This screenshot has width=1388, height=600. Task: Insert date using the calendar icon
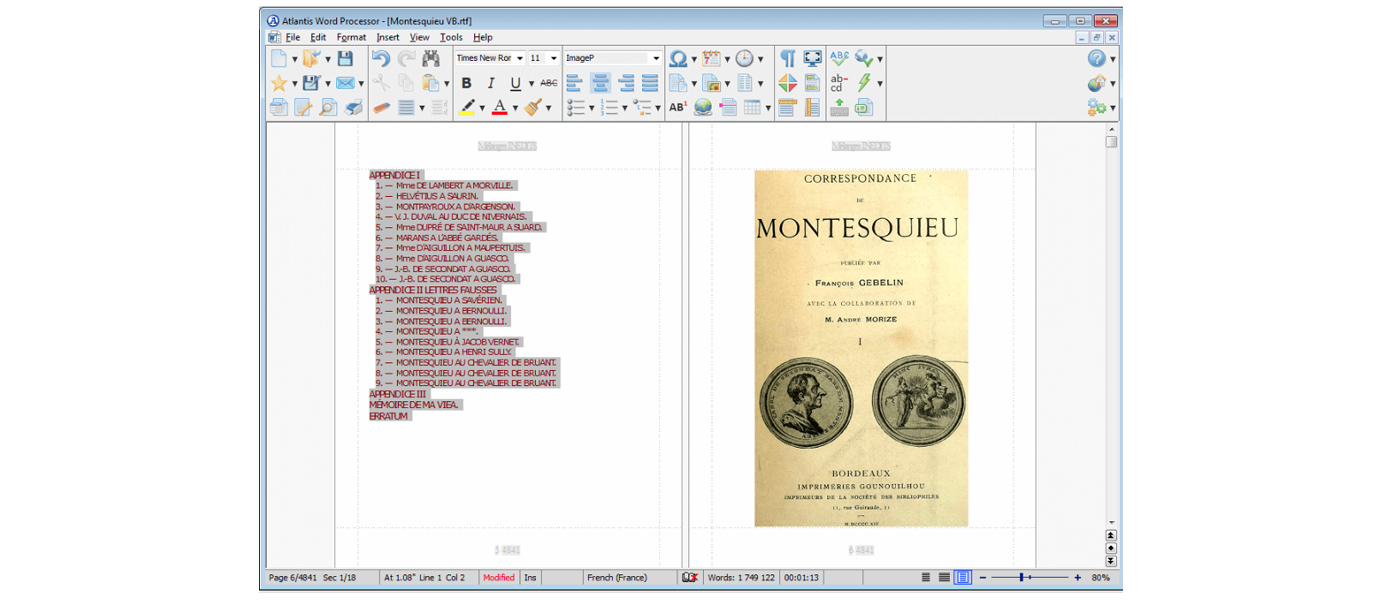[711, 59]
